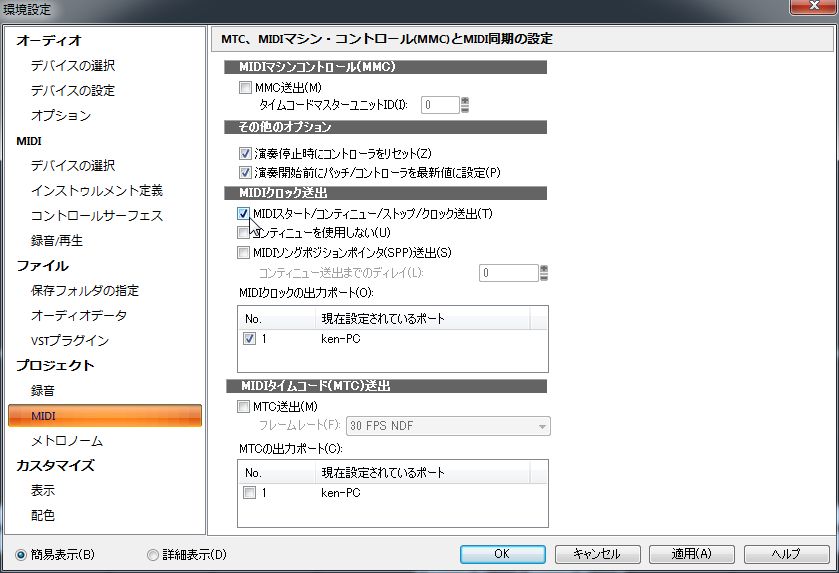Screen dimensions: 839x573
Task: Click 現在設定されているポート header in MTC list
Action: [x=423, y=472]
